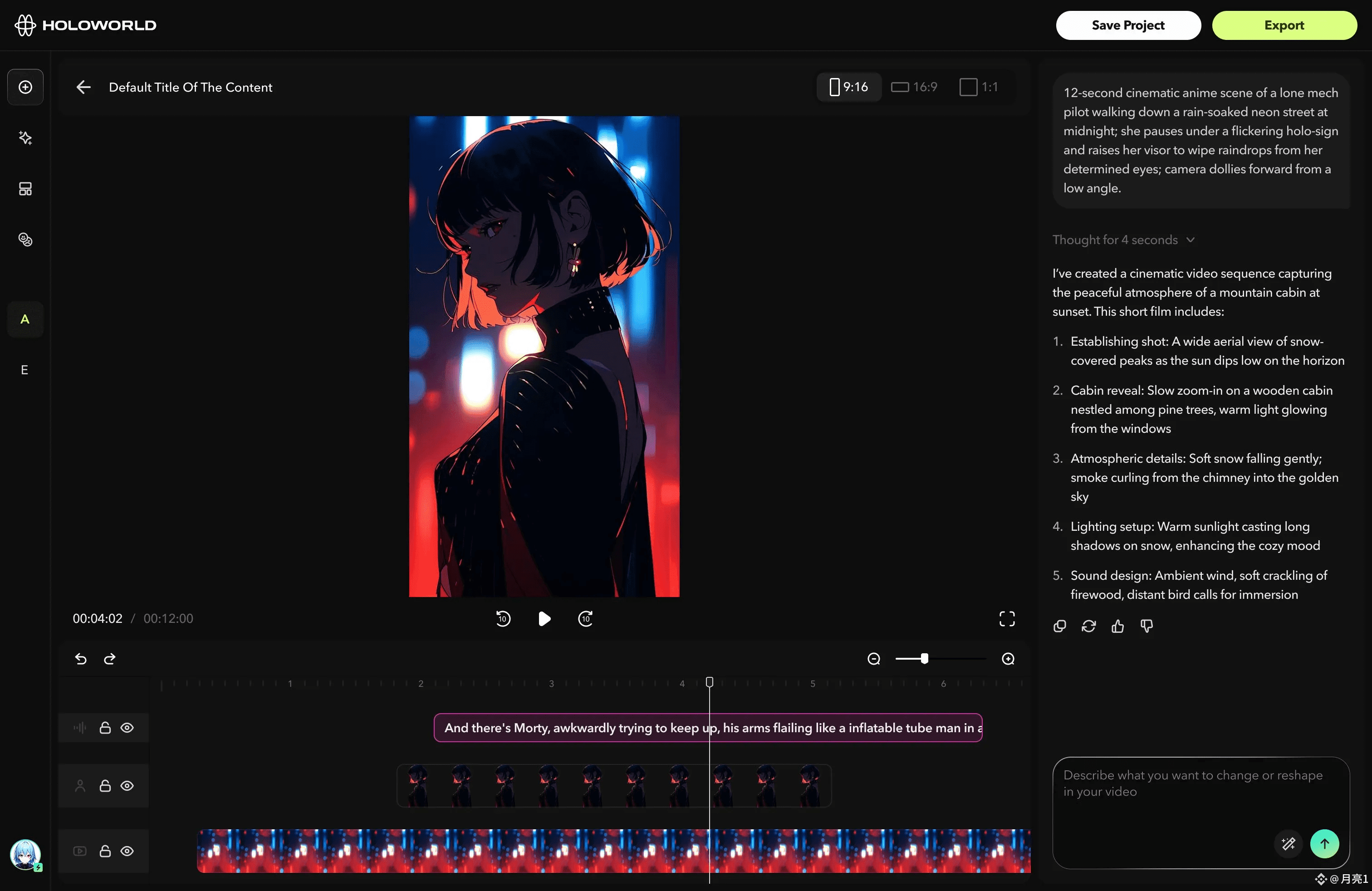Click the Export button
The width and height of the screenshot is (1372, 891).
(x=1284, y=25)
